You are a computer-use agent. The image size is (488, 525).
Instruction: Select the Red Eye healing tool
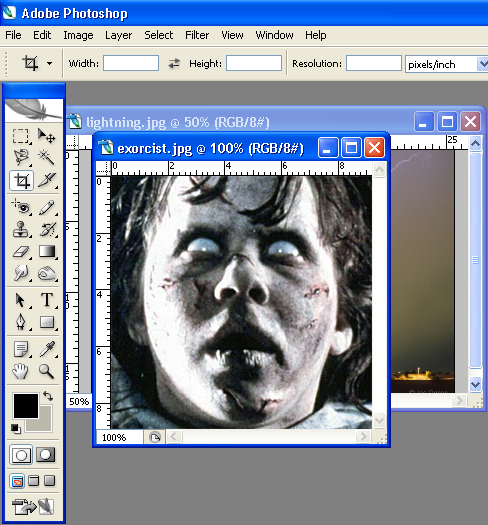click(21, 207)
